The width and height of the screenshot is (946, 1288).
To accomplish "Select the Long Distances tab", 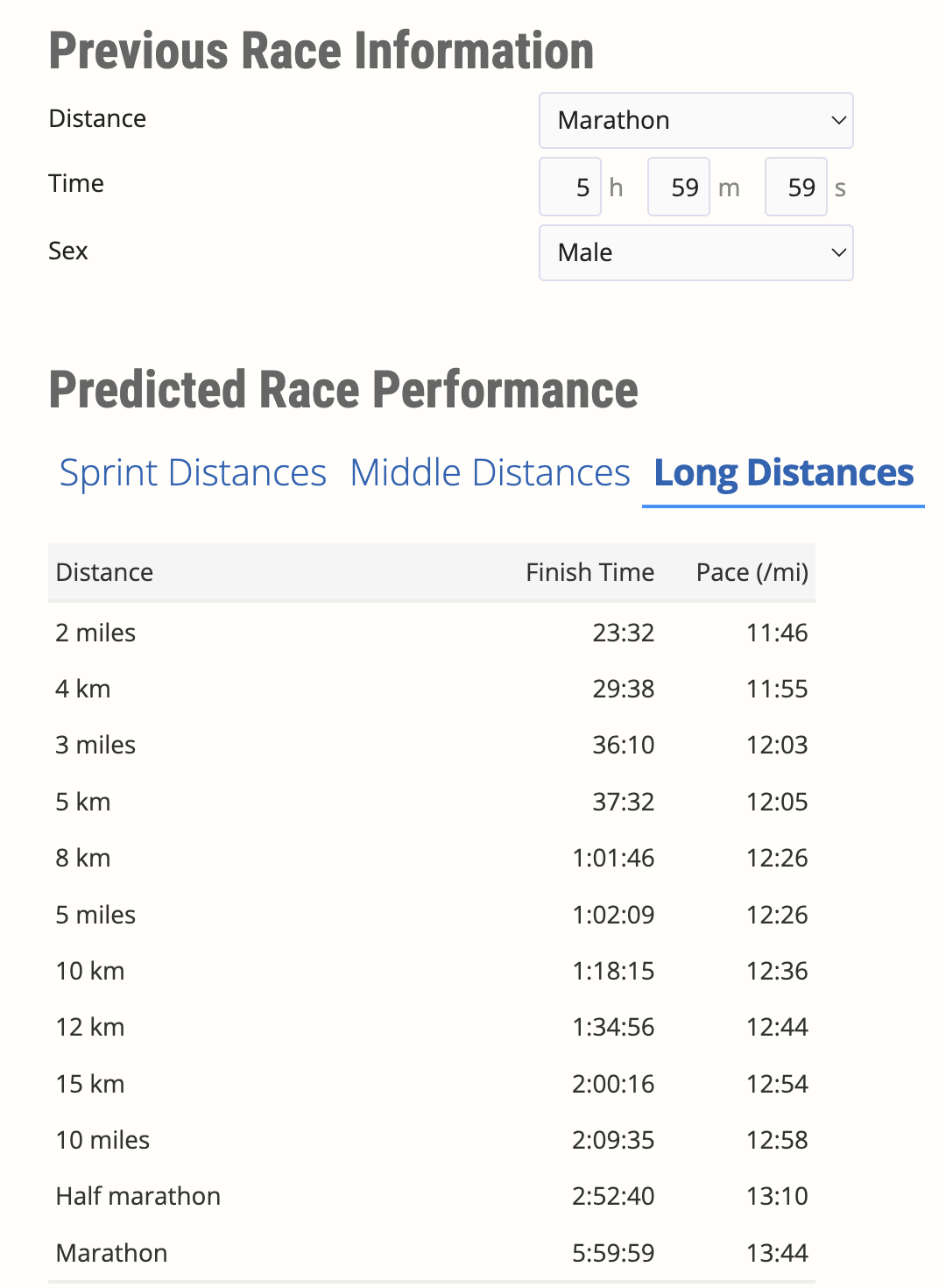I will [x=783, y=473].
